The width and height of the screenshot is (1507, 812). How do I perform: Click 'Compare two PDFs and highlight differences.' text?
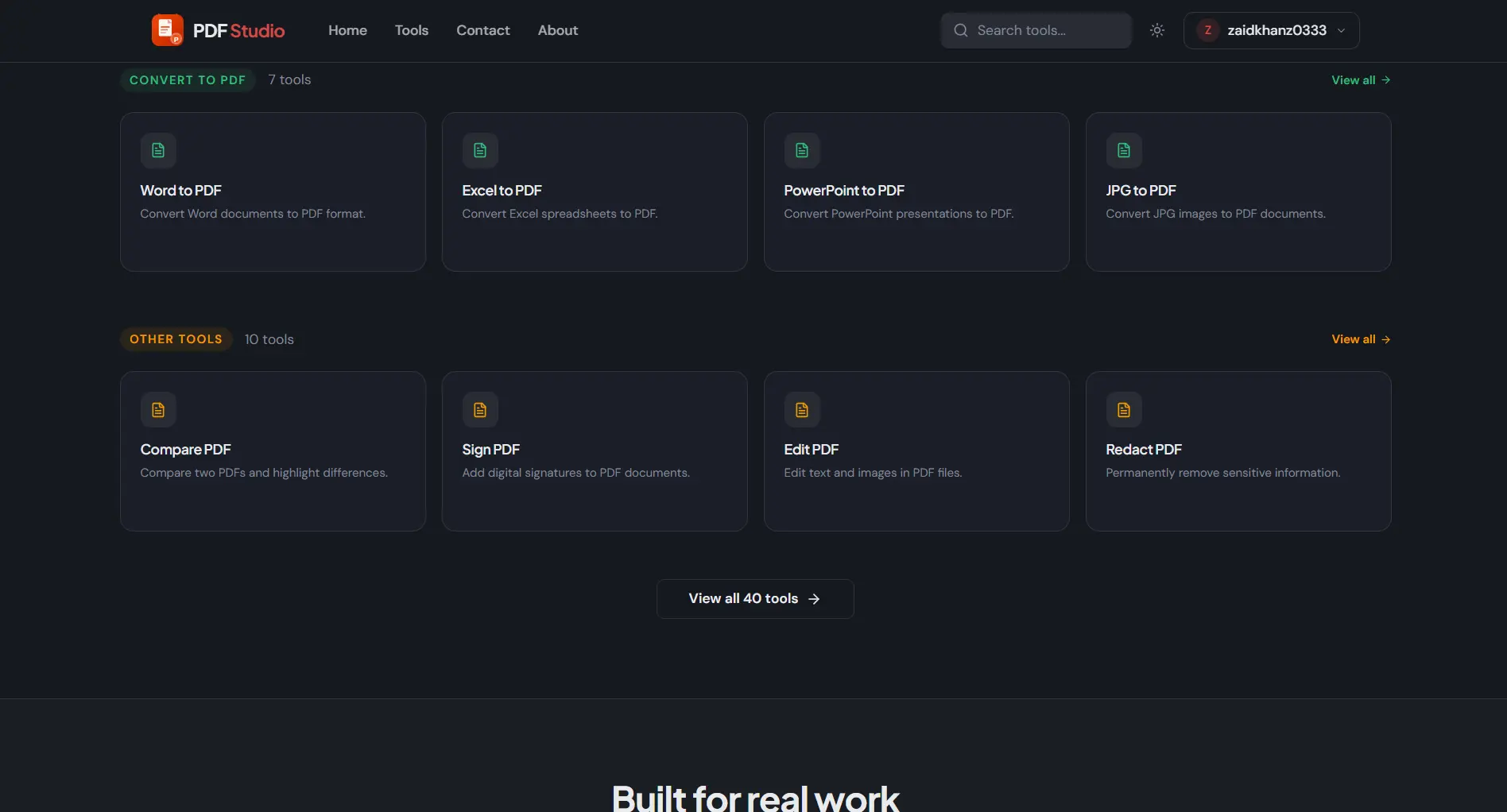pos(264,473)
